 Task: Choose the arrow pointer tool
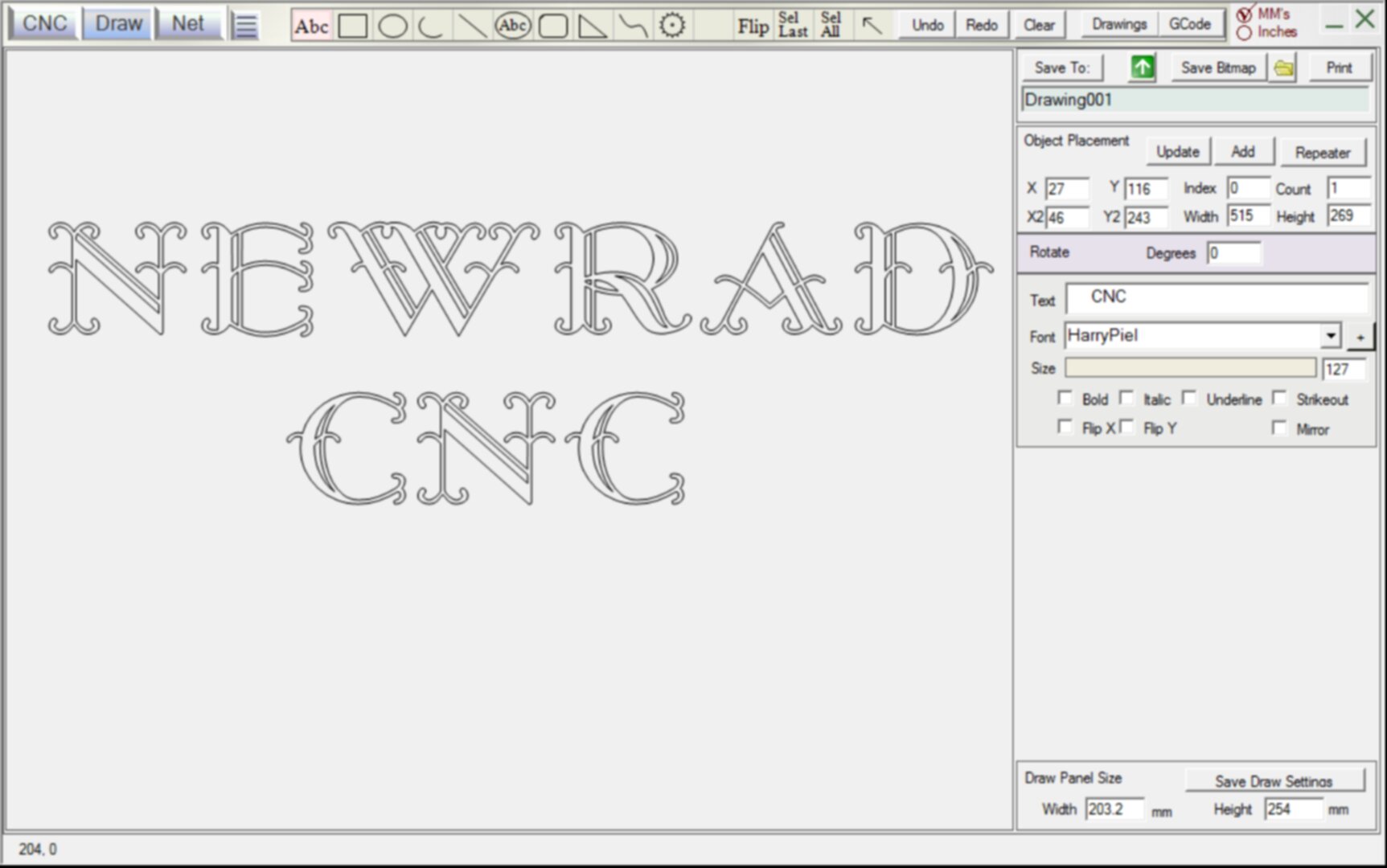pos(872,26)
